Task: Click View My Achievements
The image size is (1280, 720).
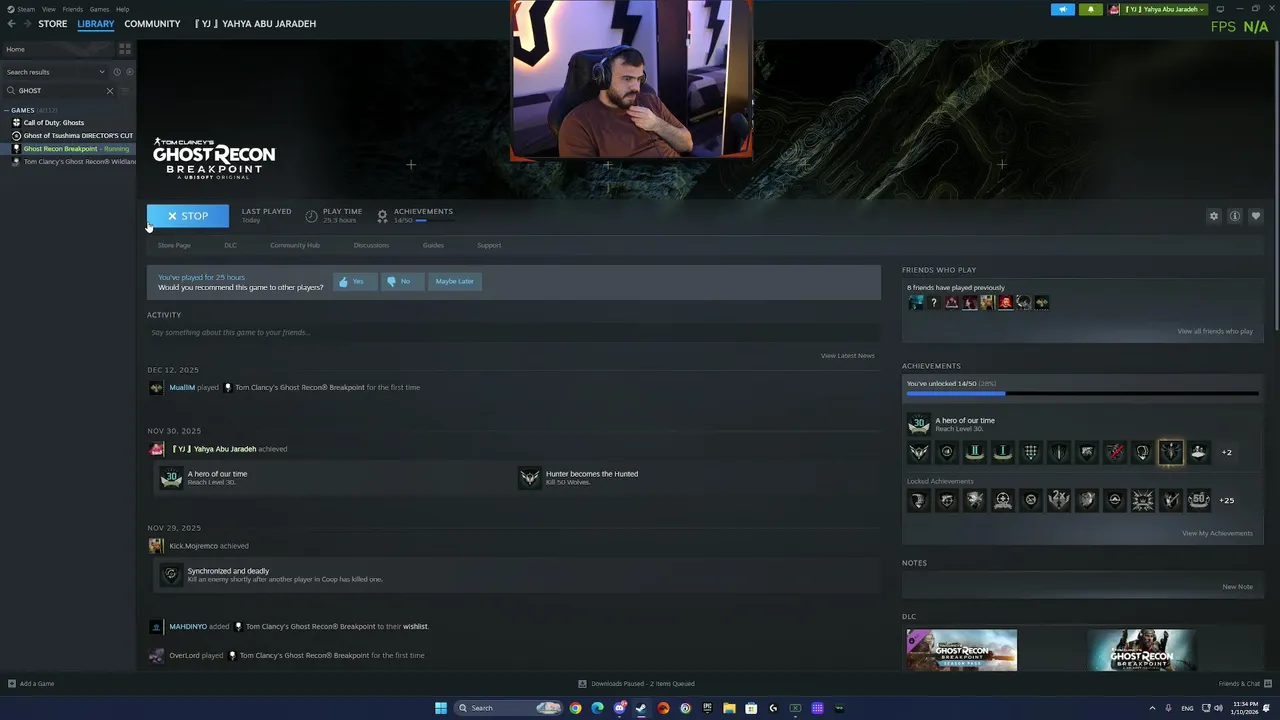Action: click(x=1217, y=533)
